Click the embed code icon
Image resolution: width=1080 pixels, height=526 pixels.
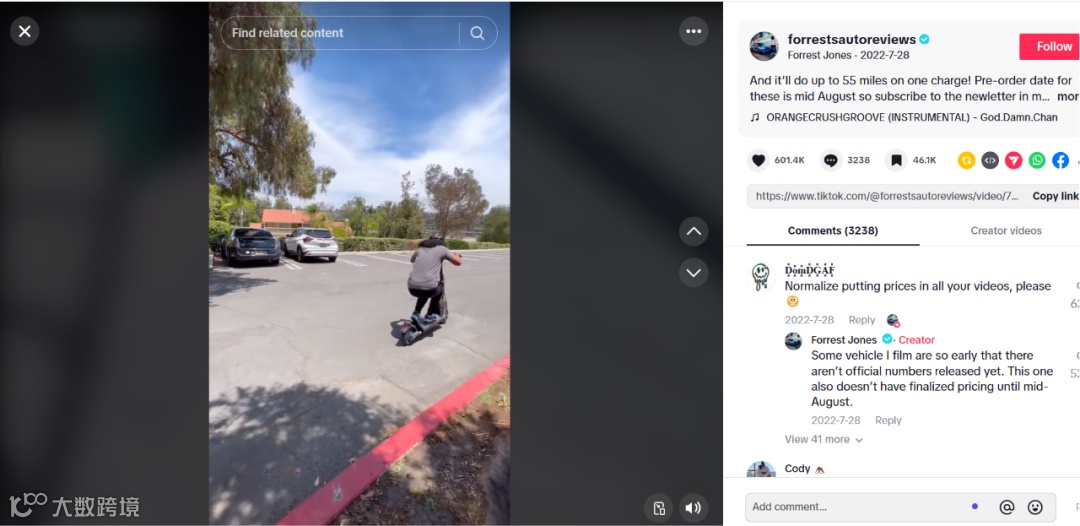990,160
